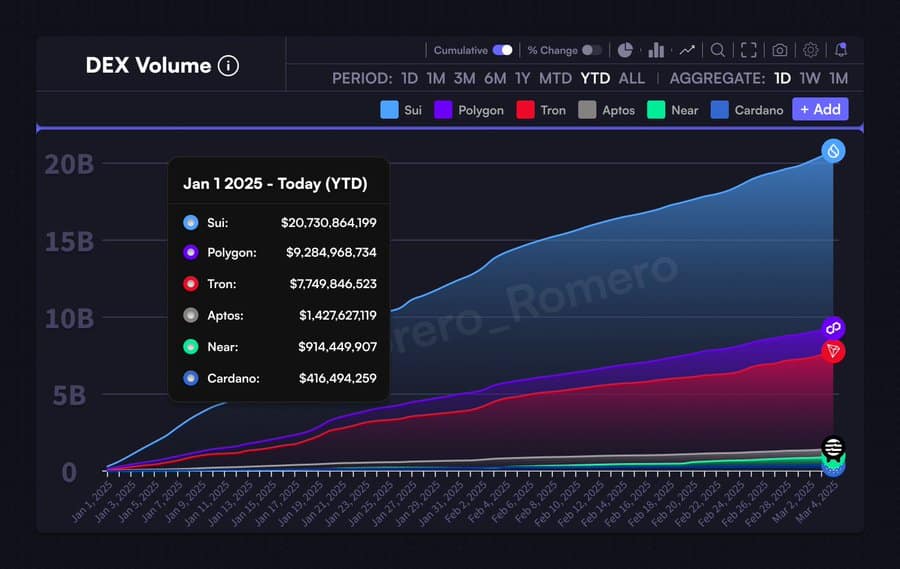Click the Sui dot in tooltip
Image resolution: width=900 pixels, height=569 pixels.
[191, 222]
